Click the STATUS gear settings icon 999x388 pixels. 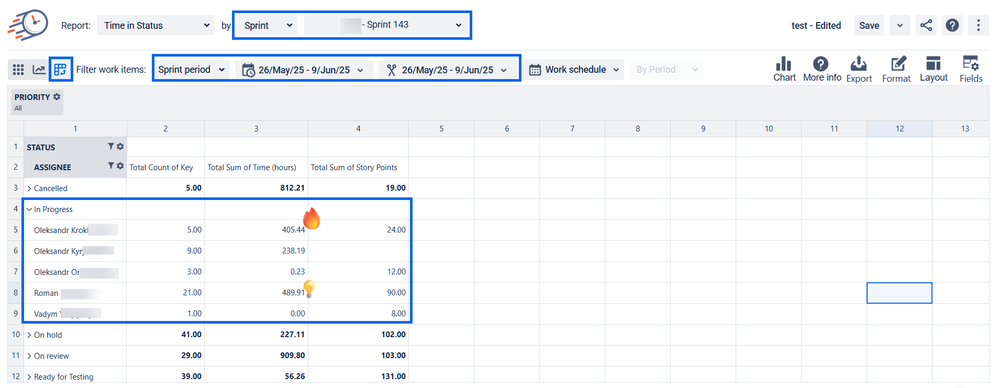pos(120,147)
